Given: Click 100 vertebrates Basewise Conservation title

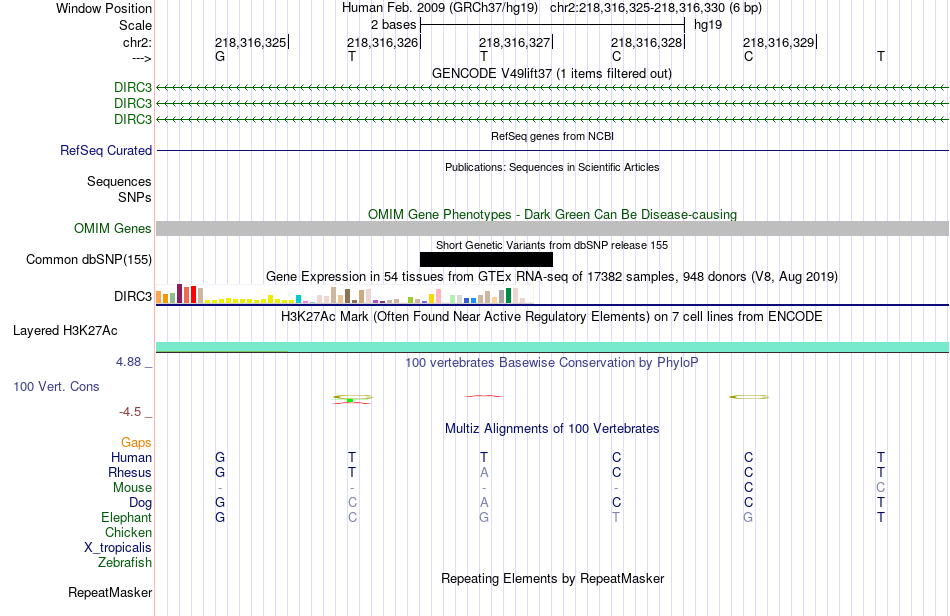Looking at the screenshot, I should click(552, 363).
